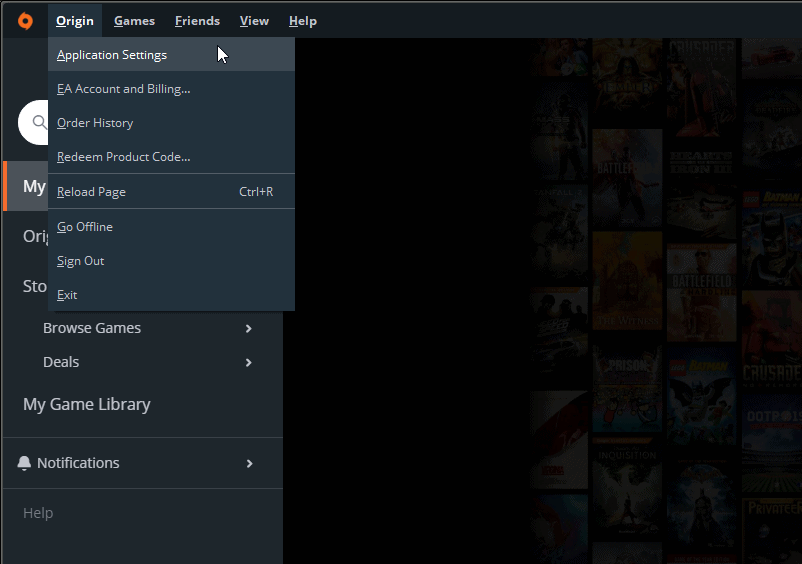Expand Browse Games chevron
Viewport: 802px width, 564px height.
pos(249,328)
